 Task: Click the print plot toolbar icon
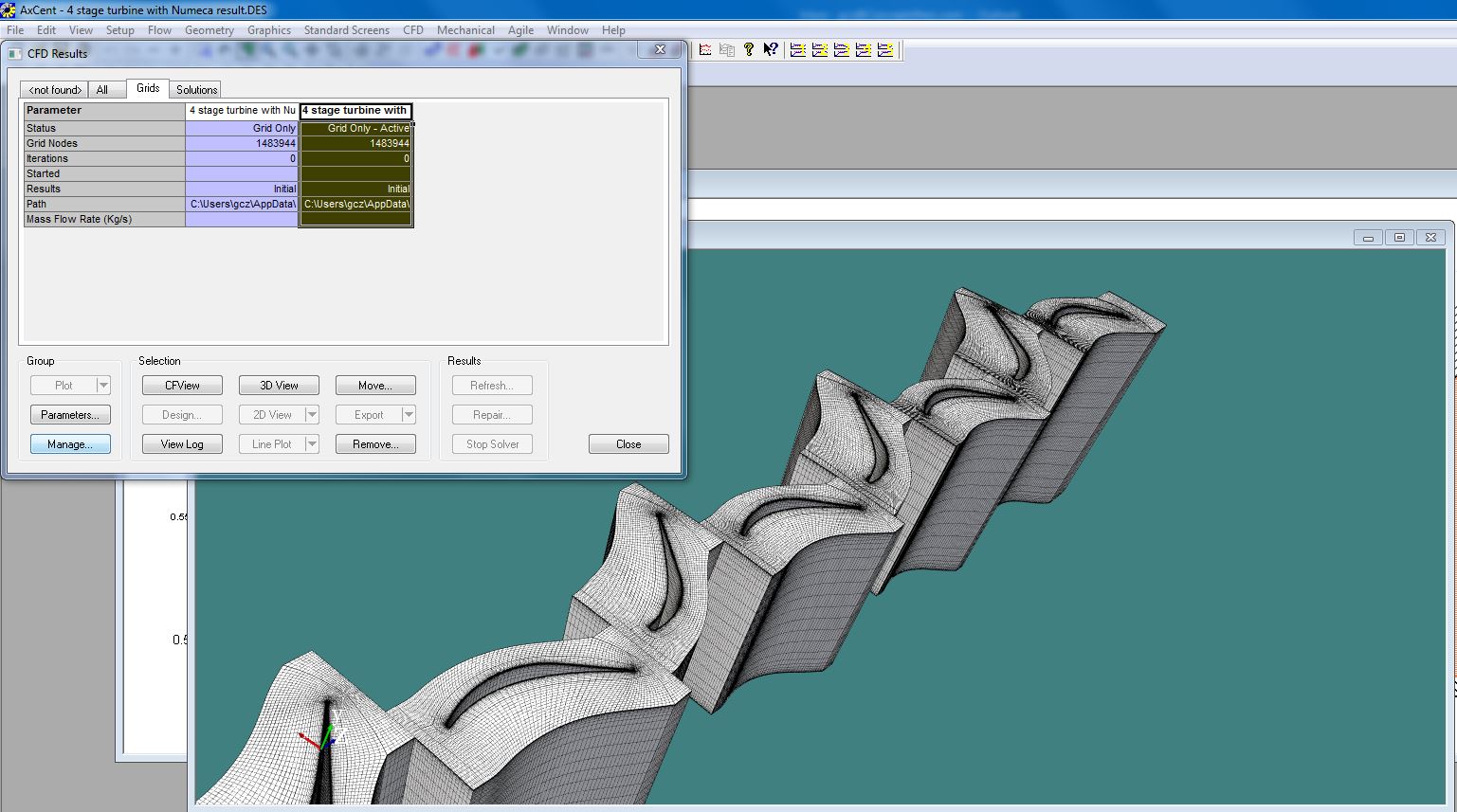(x=705, y=50)
